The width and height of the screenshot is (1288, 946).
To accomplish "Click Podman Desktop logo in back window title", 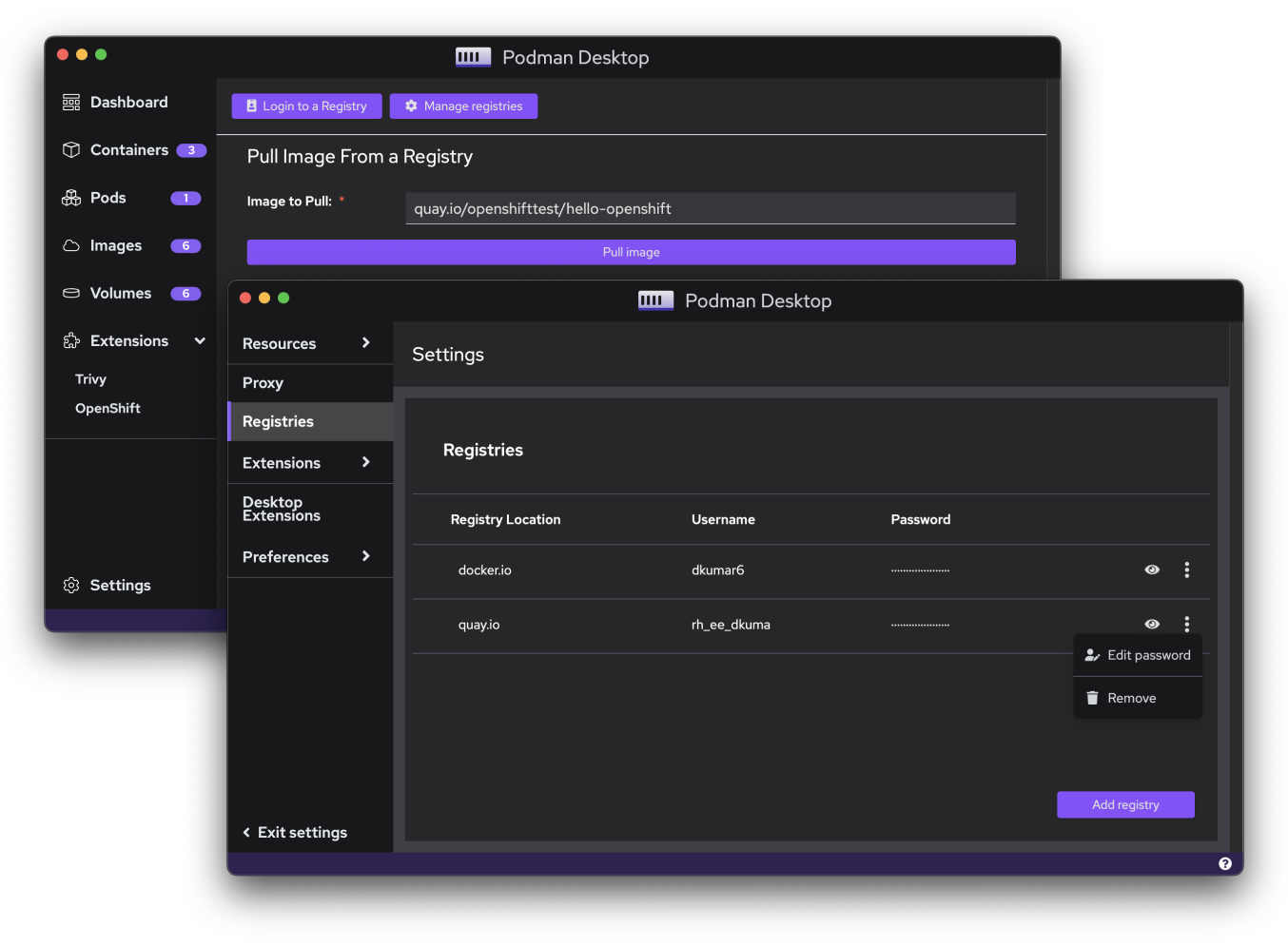I will [x=473, y=57].
